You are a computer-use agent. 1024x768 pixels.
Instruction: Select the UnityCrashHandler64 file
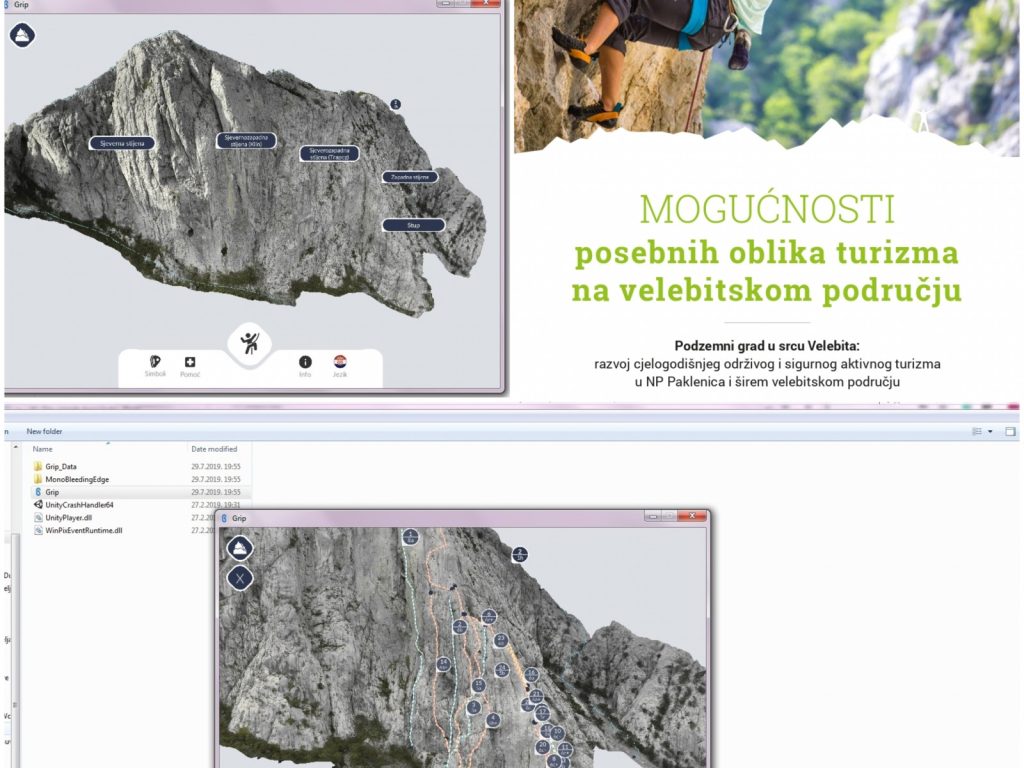80,505
